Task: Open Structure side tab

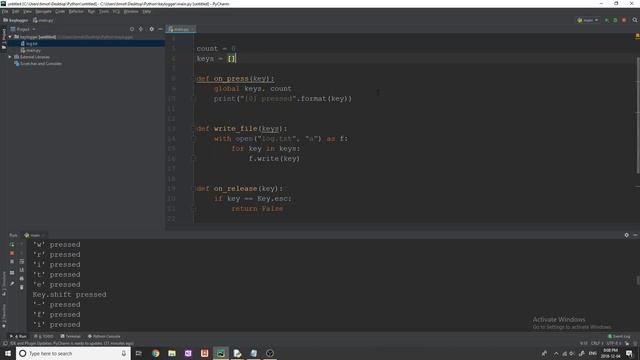Action: point(4,283)
